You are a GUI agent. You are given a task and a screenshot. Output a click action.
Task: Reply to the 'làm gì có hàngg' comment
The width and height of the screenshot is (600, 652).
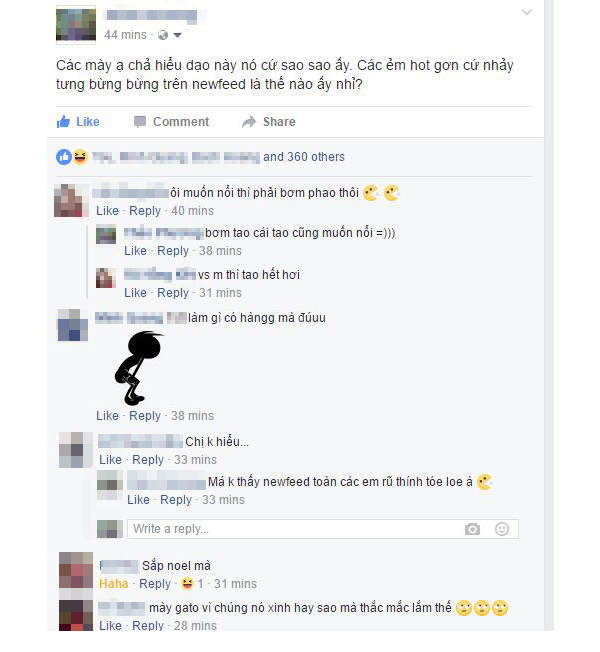click(145, 416)
